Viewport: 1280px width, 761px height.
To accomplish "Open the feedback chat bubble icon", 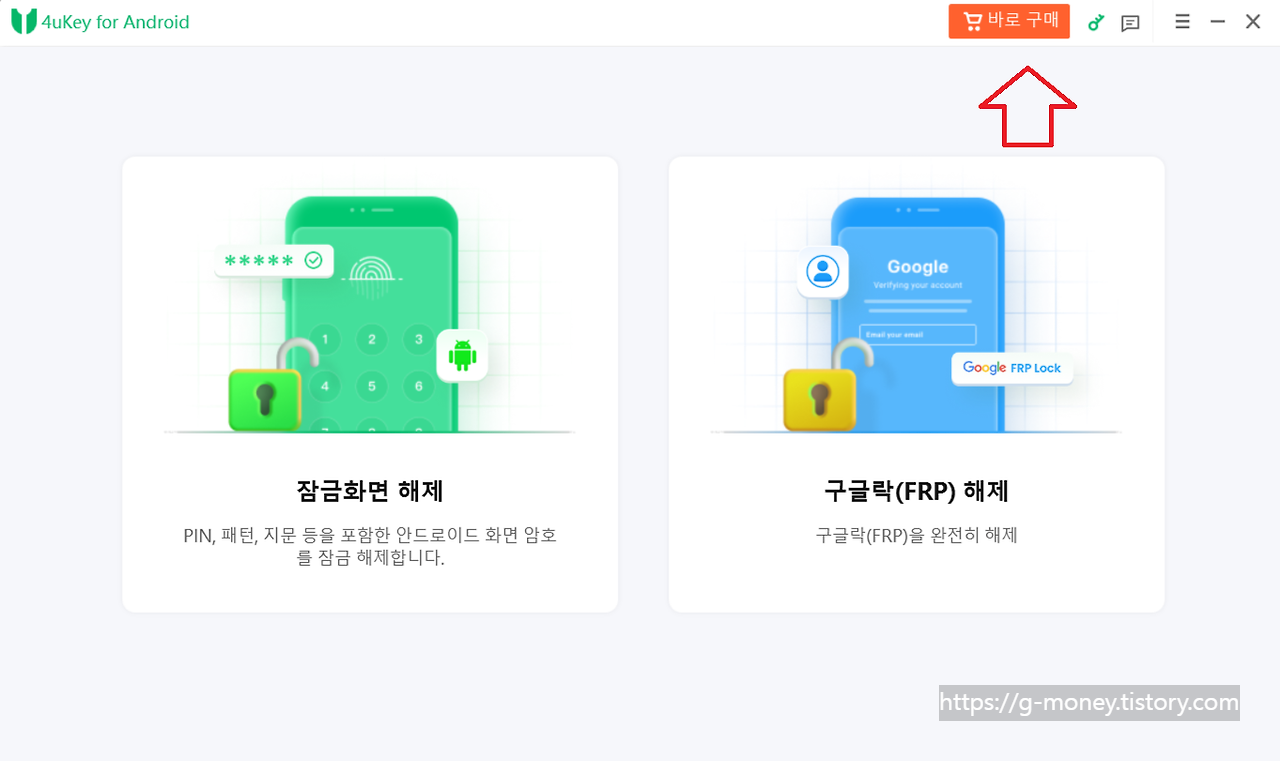I will coord(1131,22).
